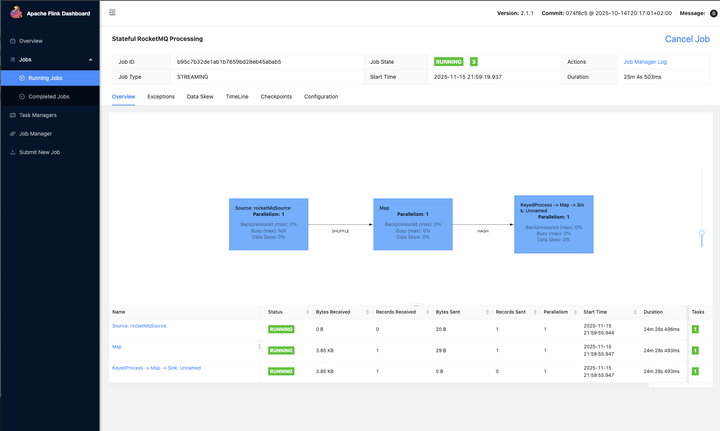
Task: Click the 29 B Bytes Sent cell in the Map row
Action: pyautogui.click(x=441, y=350)
